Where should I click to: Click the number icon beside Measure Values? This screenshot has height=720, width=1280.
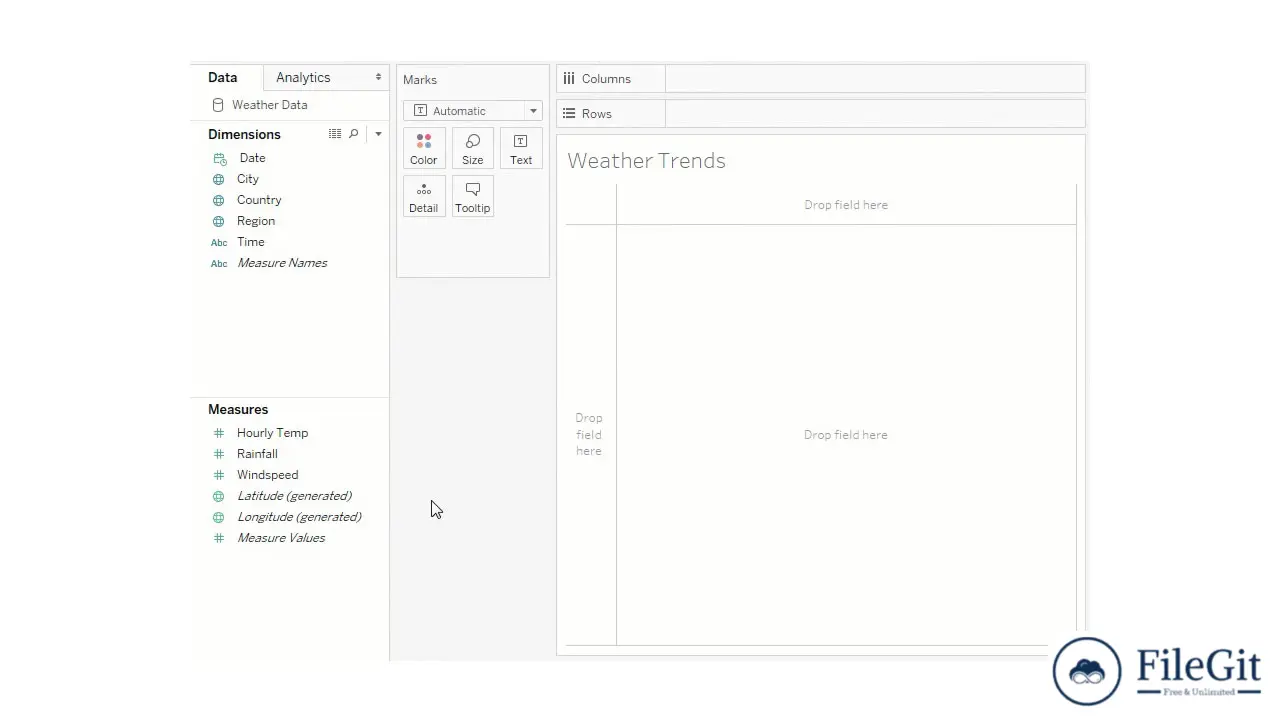click(218, 538)
